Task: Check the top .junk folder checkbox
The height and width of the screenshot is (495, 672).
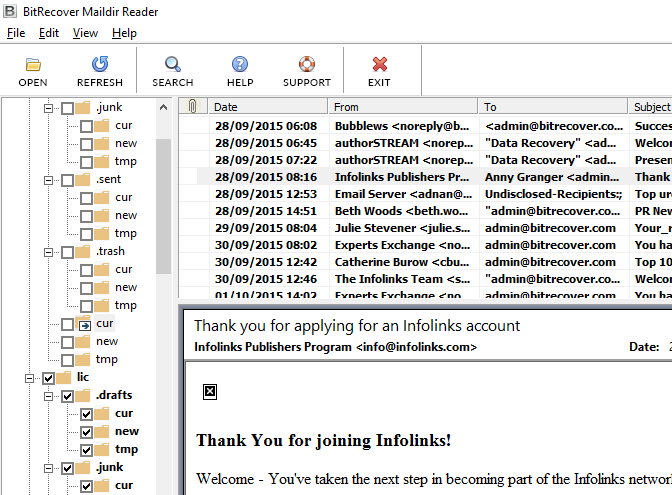Action: (67, 108)
